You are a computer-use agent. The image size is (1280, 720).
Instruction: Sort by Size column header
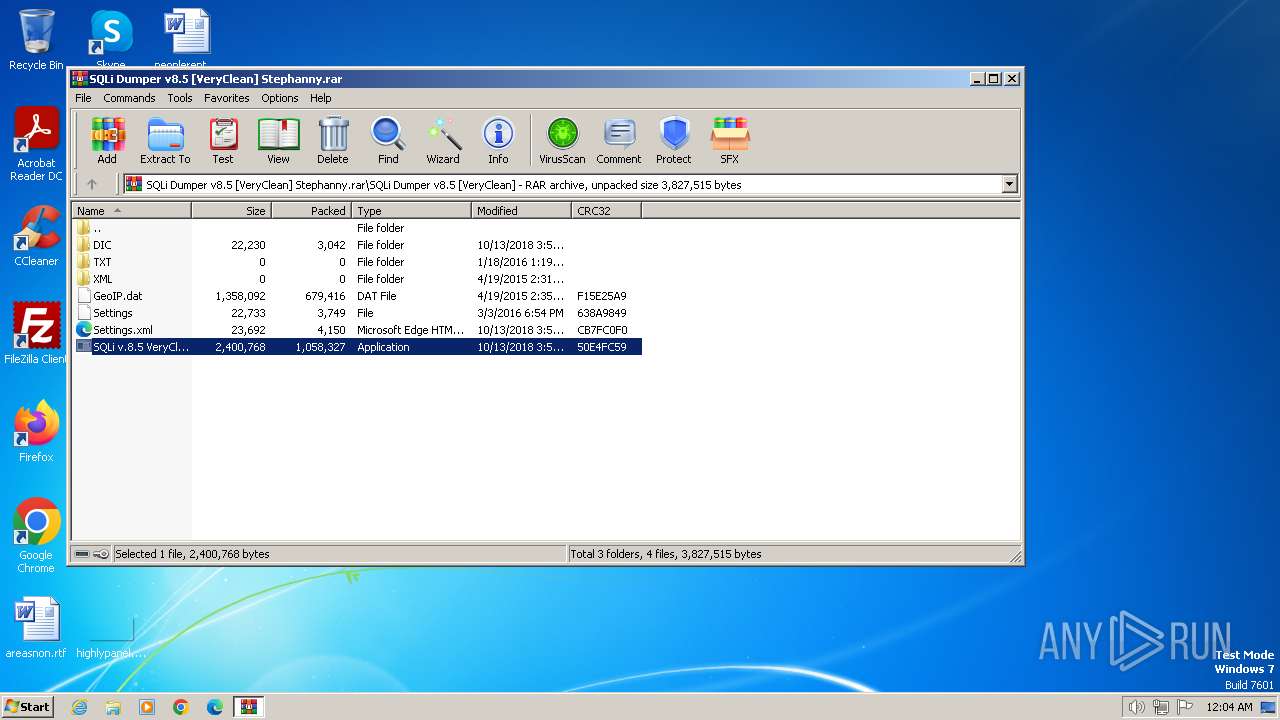(231, 211)
